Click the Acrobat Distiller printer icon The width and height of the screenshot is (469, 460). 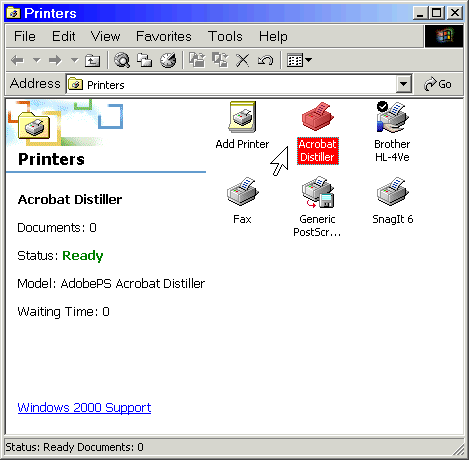click(318, 117)
